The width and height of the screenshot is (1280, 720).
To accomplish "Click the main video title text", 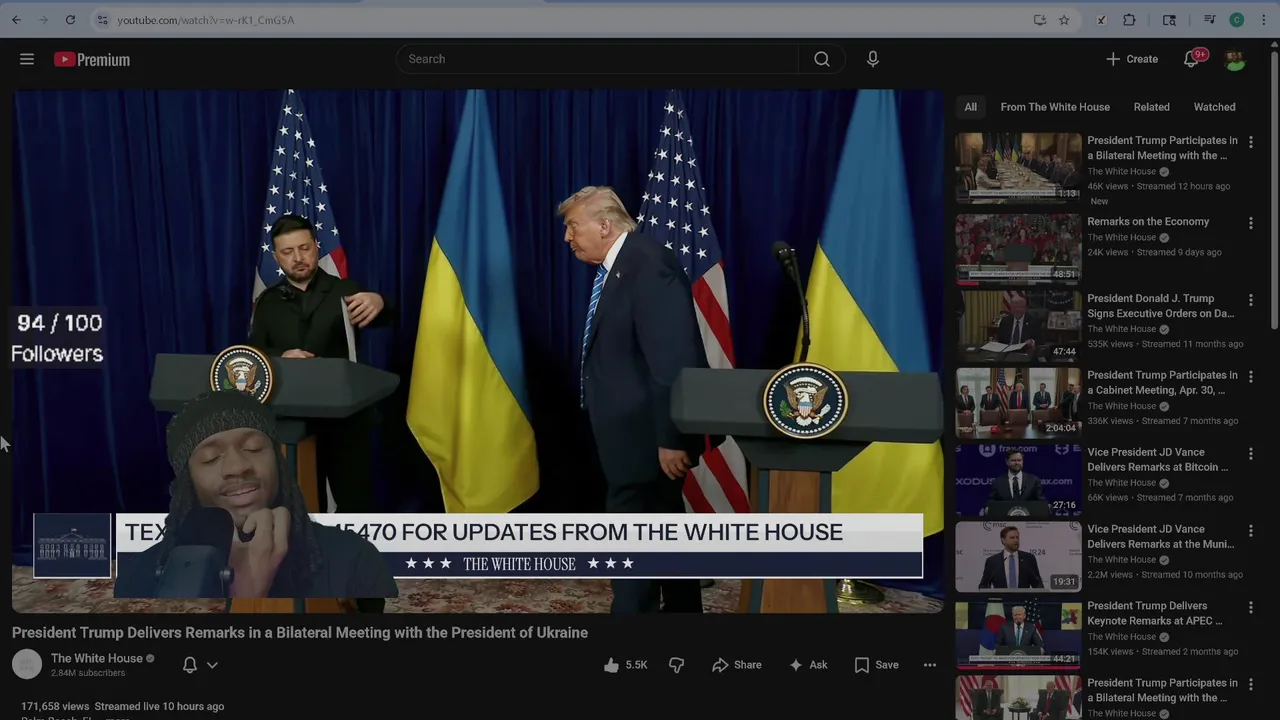I will 300,632.
